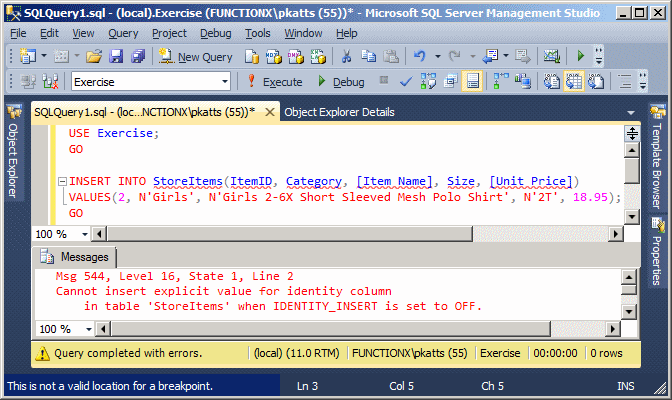Toggle Results to File mode
Viewport: 672px width, 400px height.
click(x=596, y=81)
